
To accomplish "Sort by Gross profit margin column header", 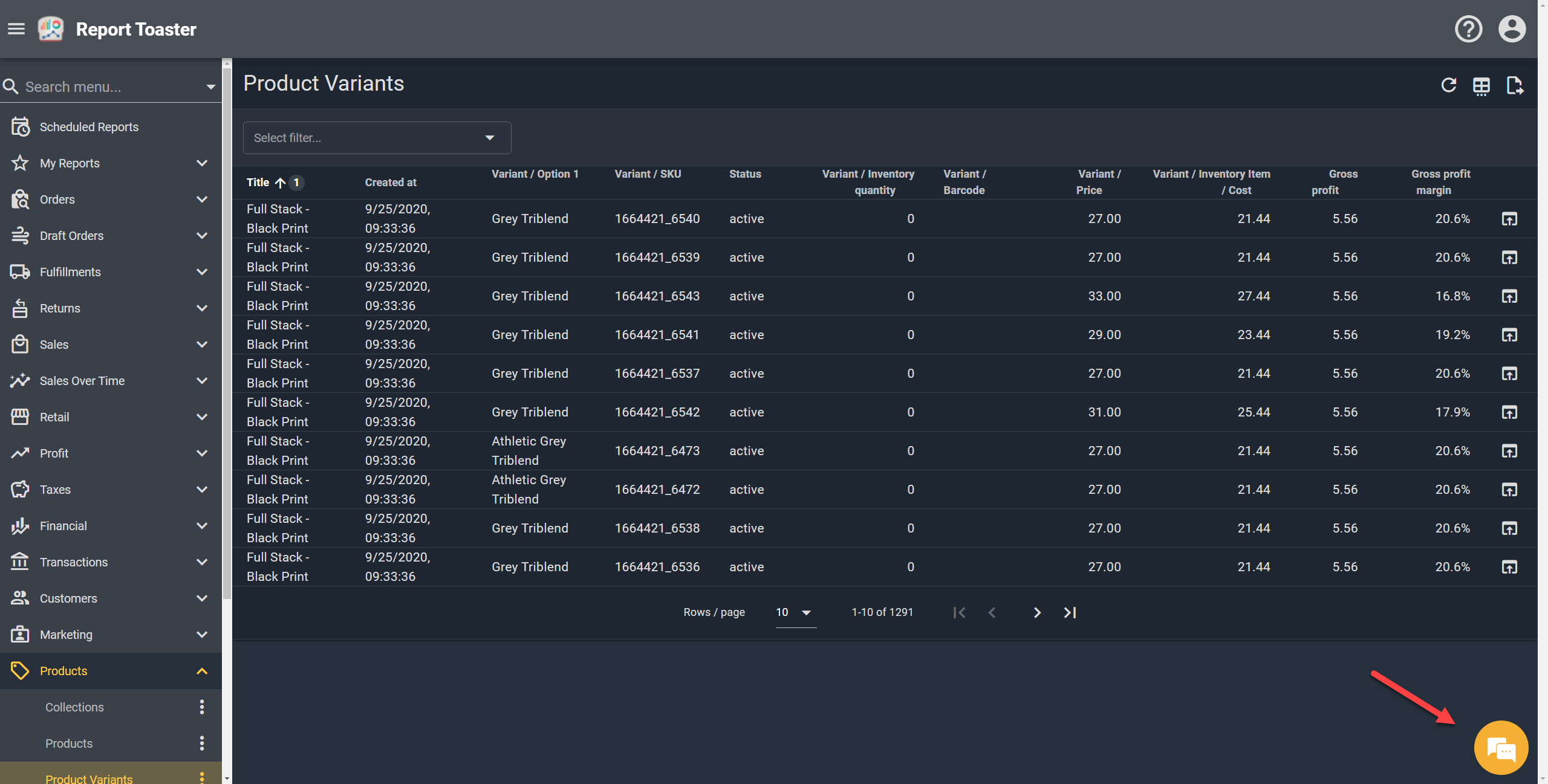I will pyautogui.click(x=1440, y=182).
